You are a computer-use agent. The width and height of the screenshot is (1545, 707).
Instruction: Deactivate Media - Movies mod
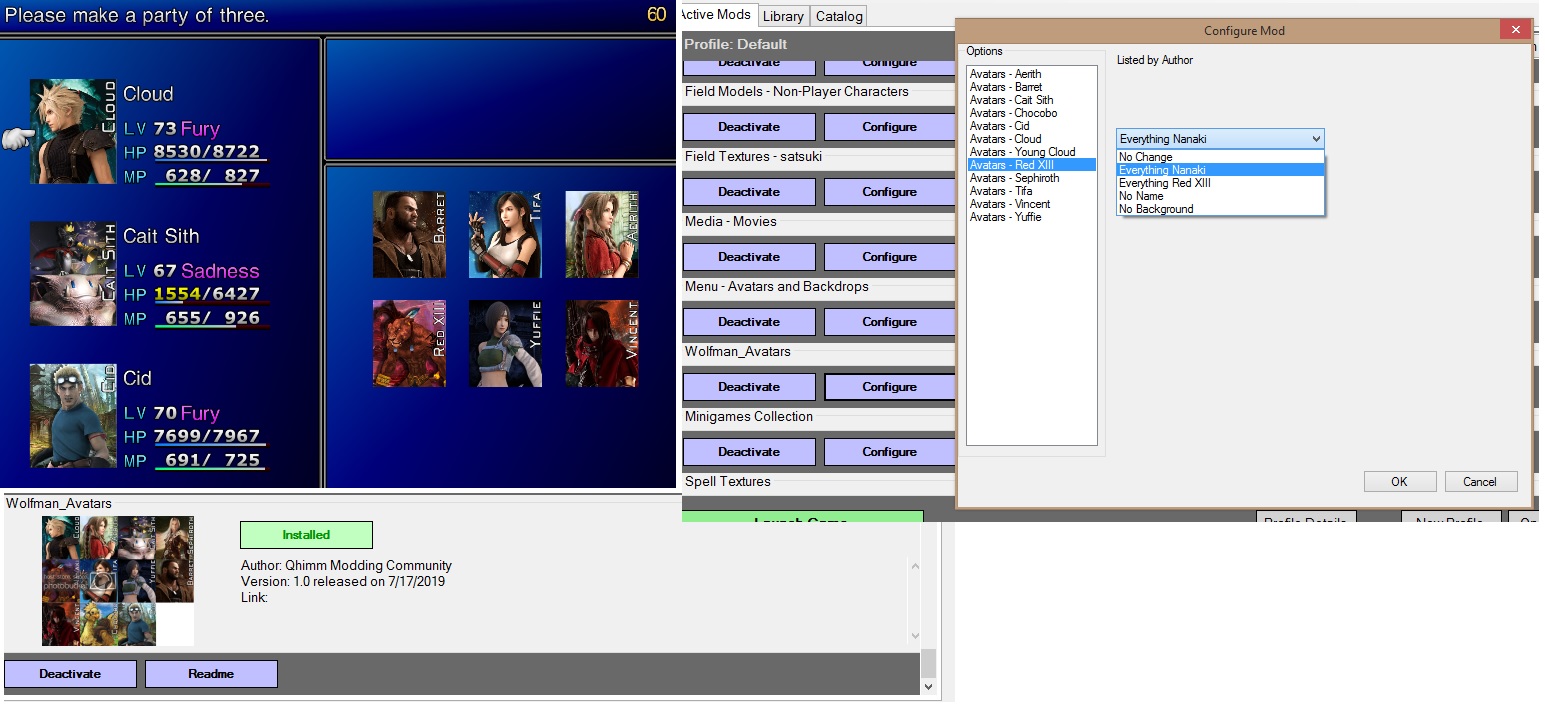click(x=749, y=257)
